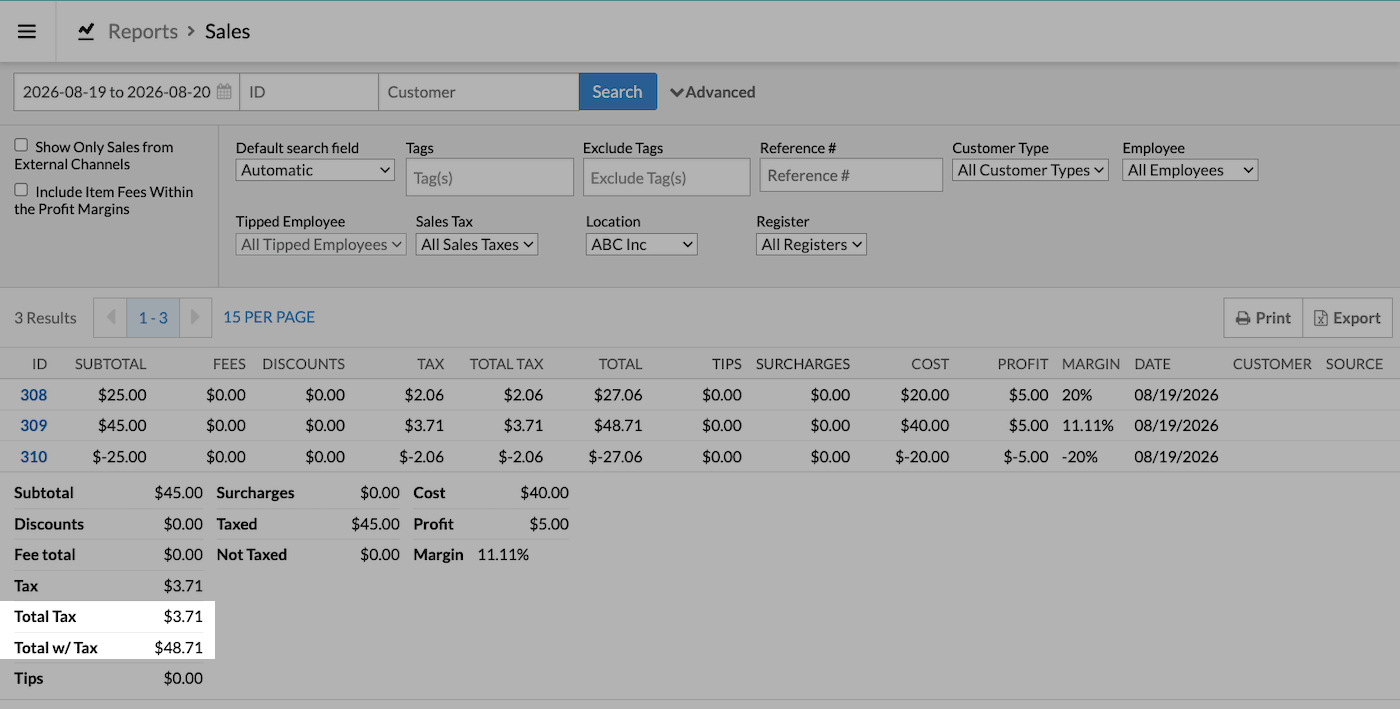1400x709 pixels.
Task: Open the Location dropdown showing ABC Inc
Action: click(x=641, y=244)
